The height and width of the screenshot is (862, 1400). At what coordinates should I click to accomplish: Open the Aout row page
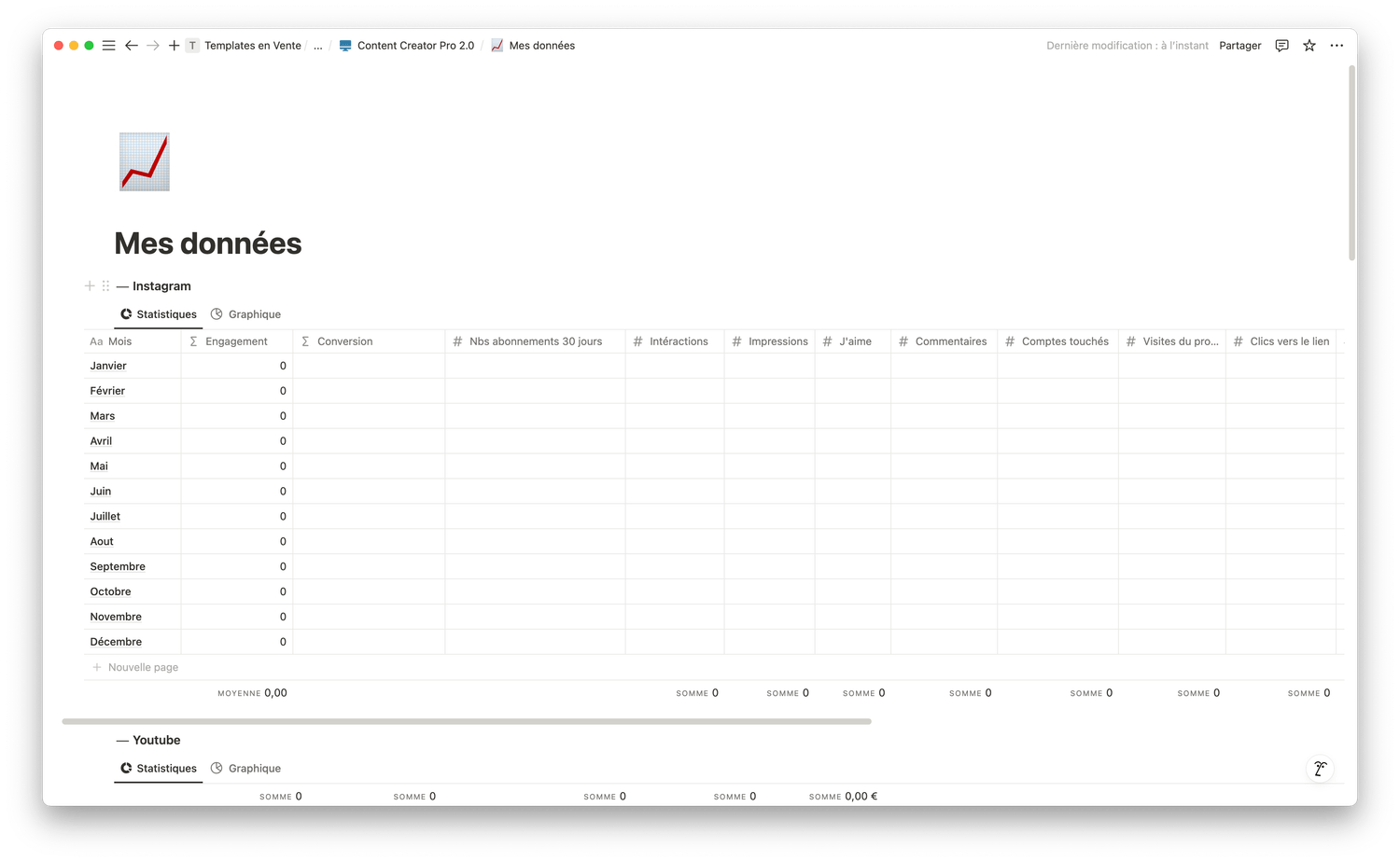click(102, 542)
